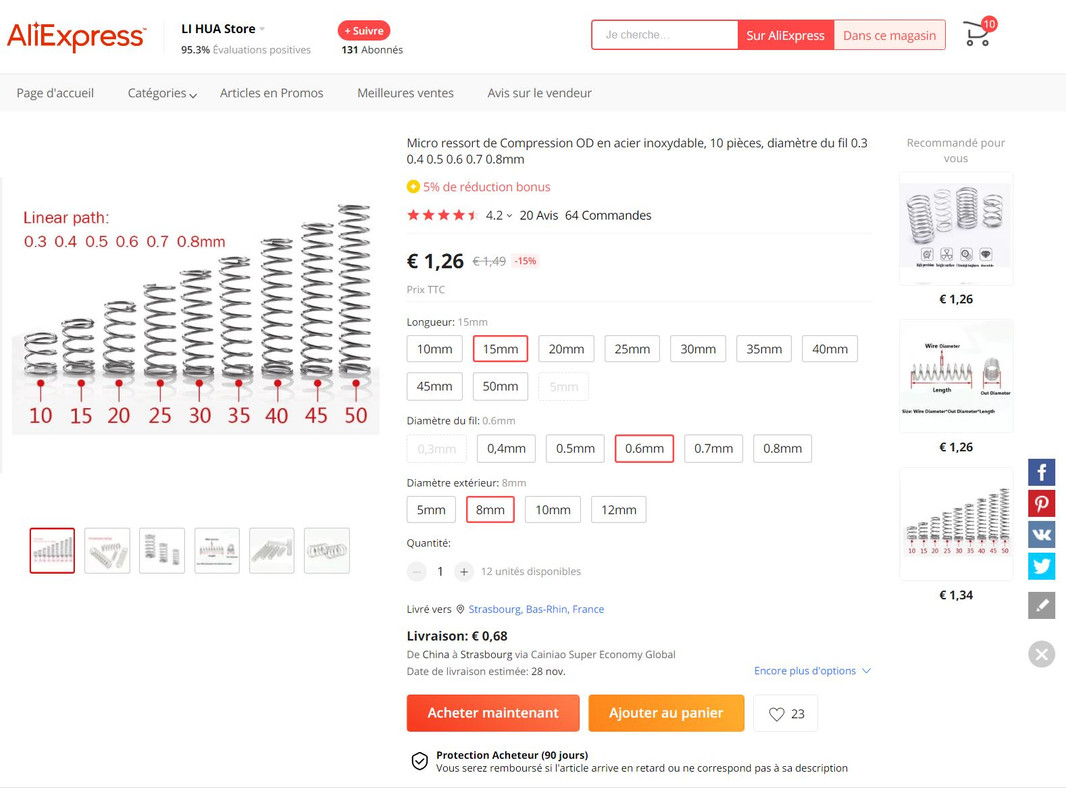Click Ajouter au panier button
The image size is (1066, 800).
[665, 713]
